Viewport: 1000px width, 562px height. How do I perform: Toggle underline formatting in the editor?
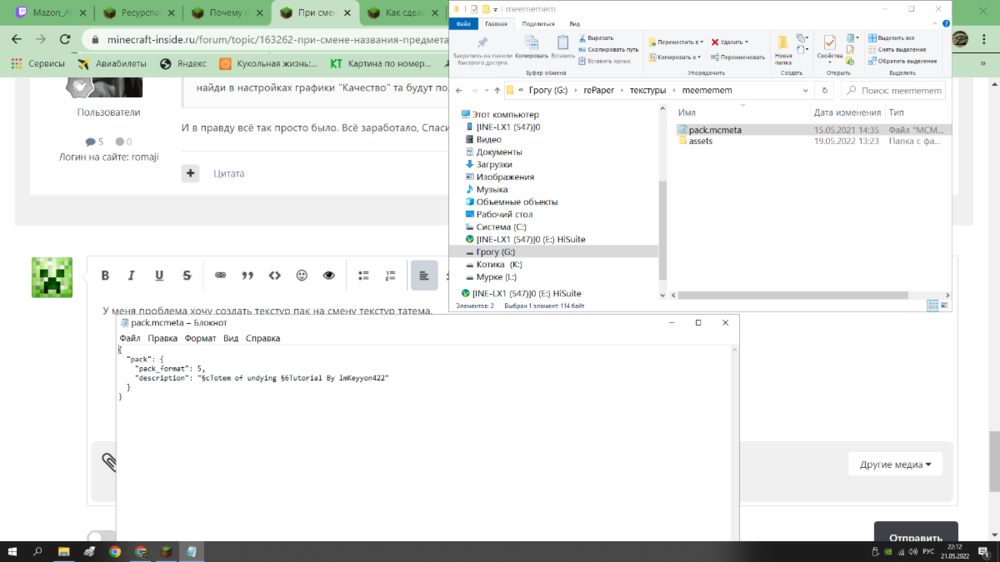click(159, 276)
